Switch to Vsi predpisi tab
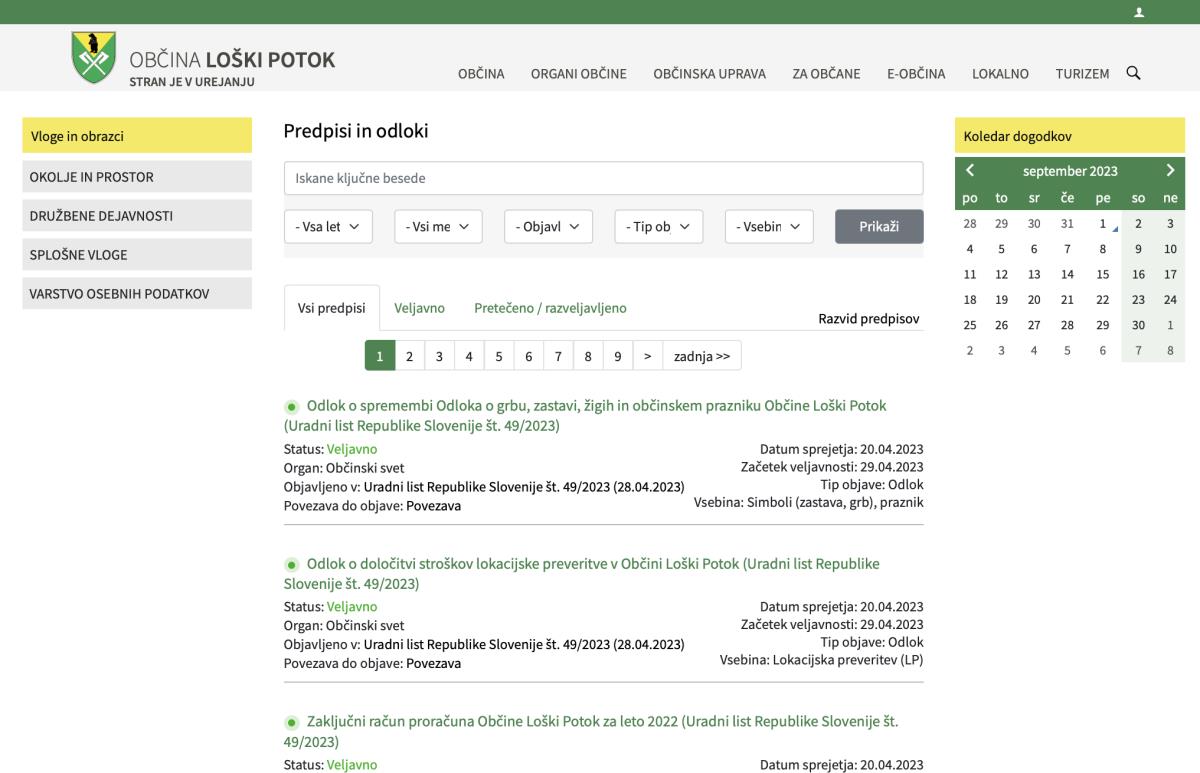This screenshot has height=773, width=1200. (x=332, y=308)
